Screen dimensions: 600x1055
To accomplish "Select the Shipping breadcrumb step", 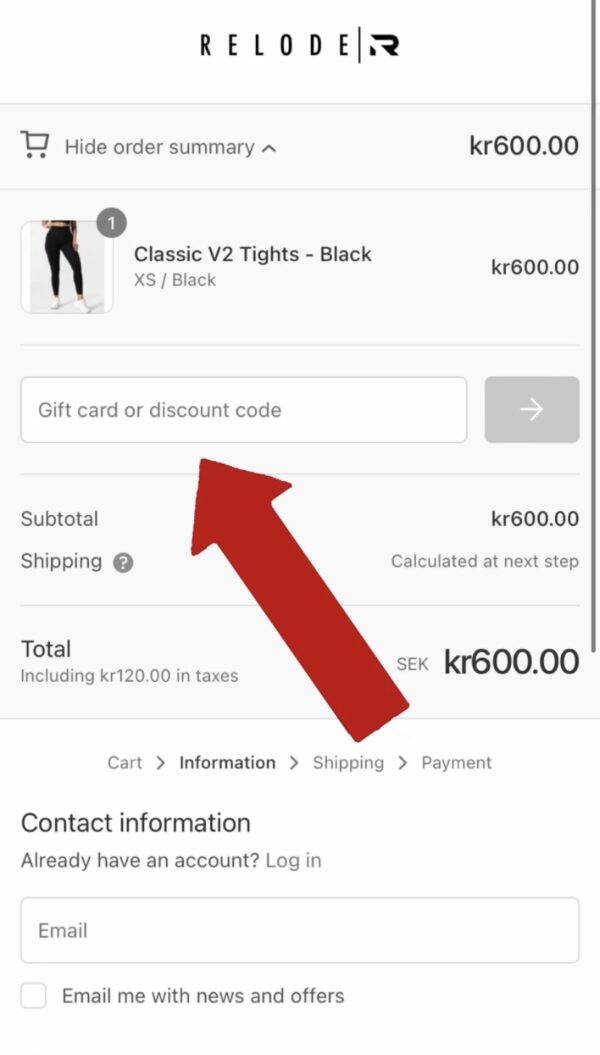I will [x=348, y=762].
